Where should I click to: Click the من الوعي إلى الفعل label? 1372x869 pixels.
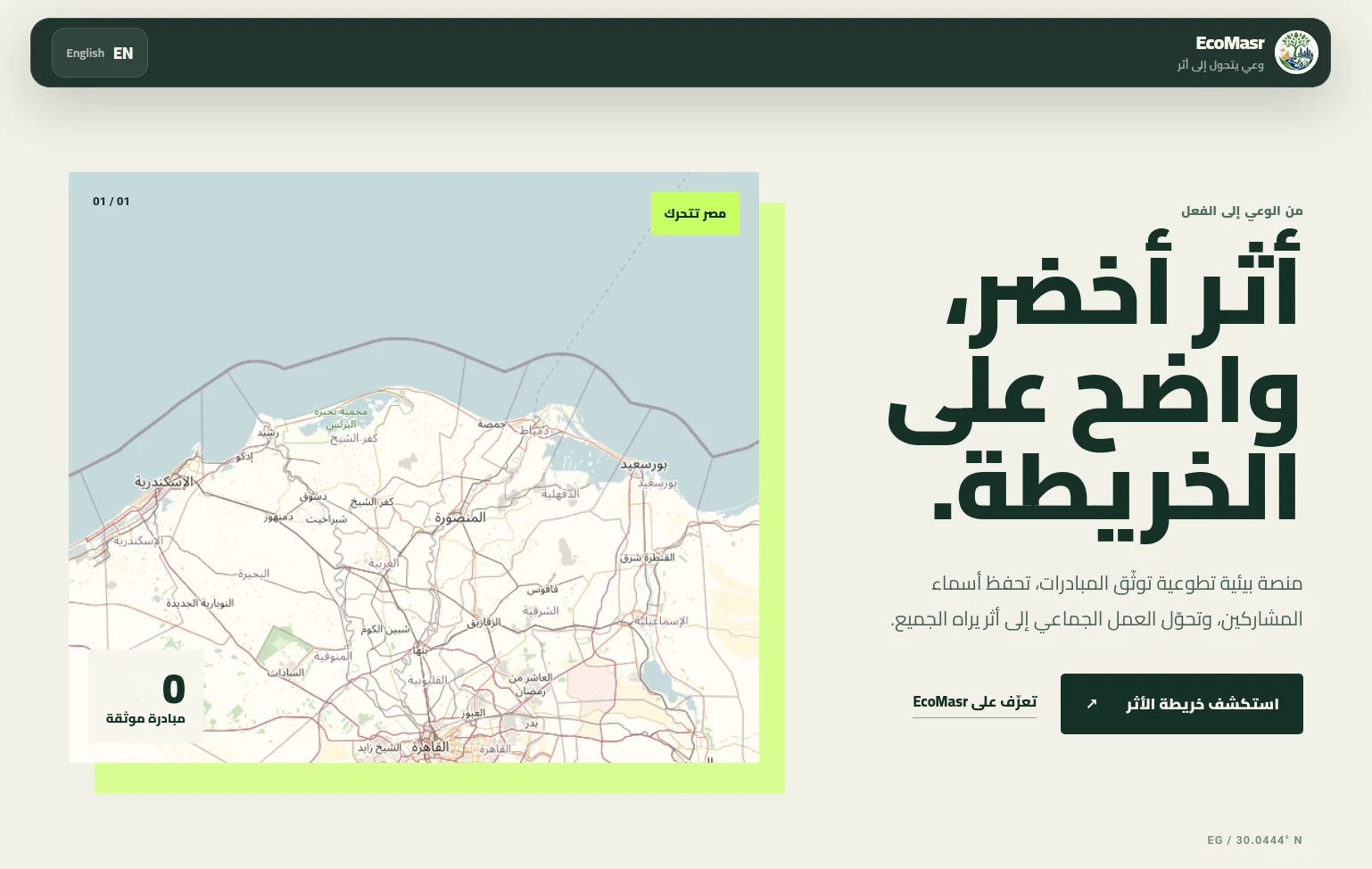coord(1242,211)
